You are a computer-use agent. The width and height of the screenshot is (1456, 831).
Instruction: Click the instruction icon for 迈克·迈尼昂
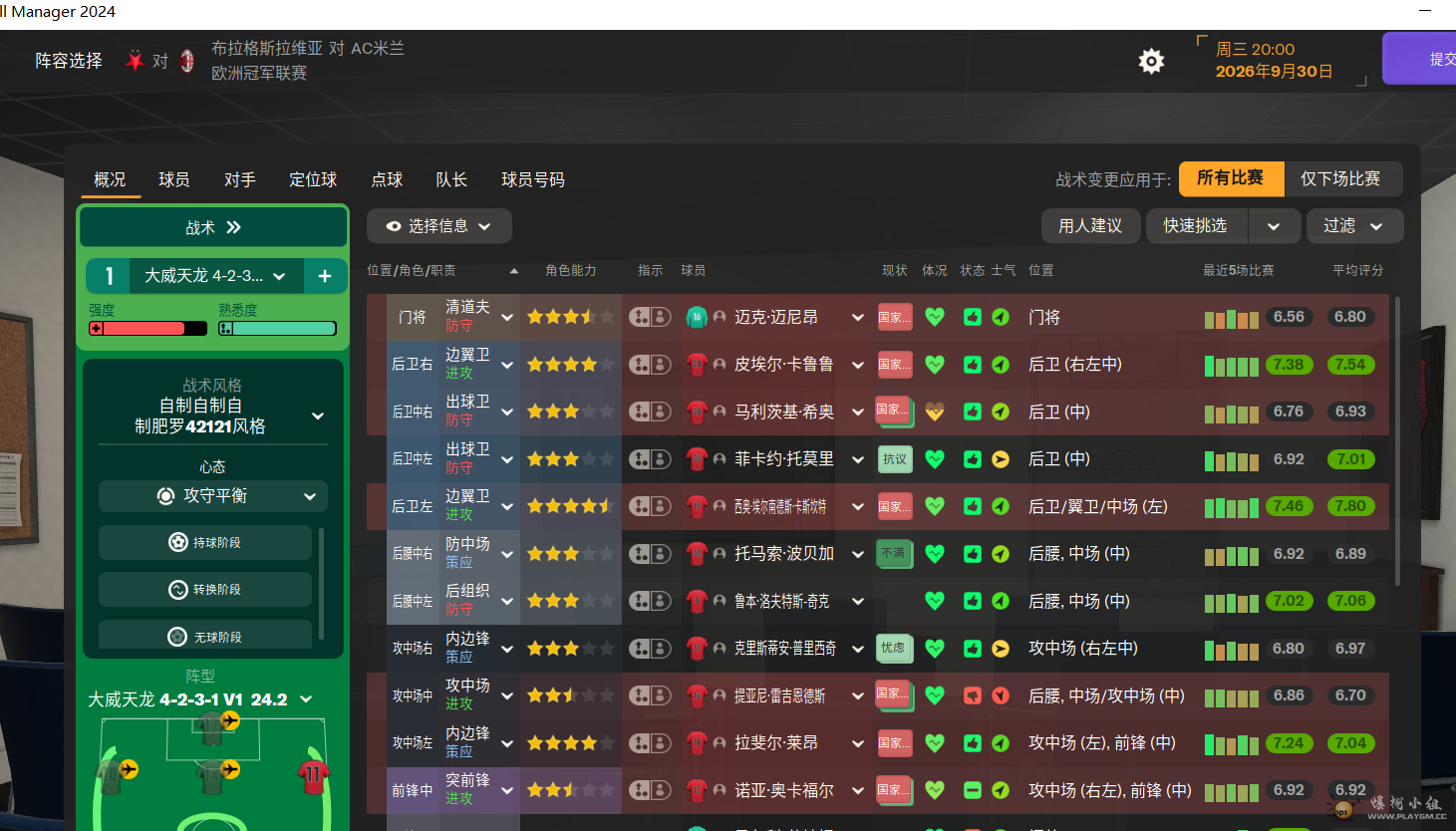click(650, 317)
